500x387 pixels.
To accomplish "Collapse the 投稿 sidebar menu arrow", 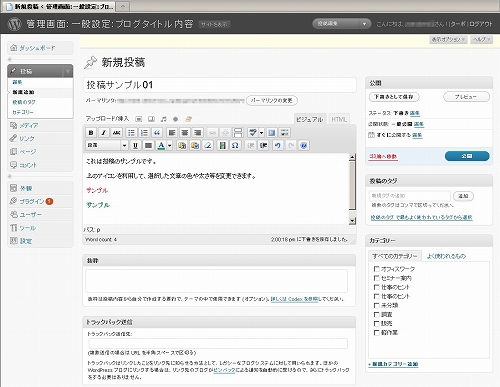I will 68,71.
